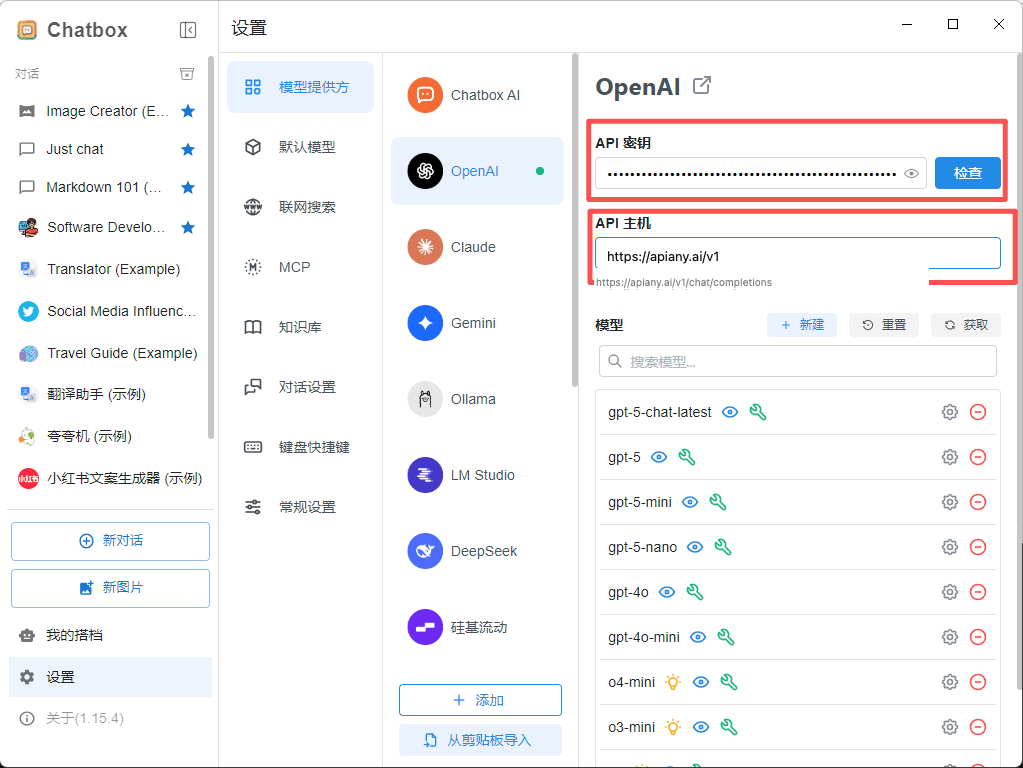This screenshot has height=768, width=1023.
Task: Select the MCP settings tab
Action: (300, 267)
